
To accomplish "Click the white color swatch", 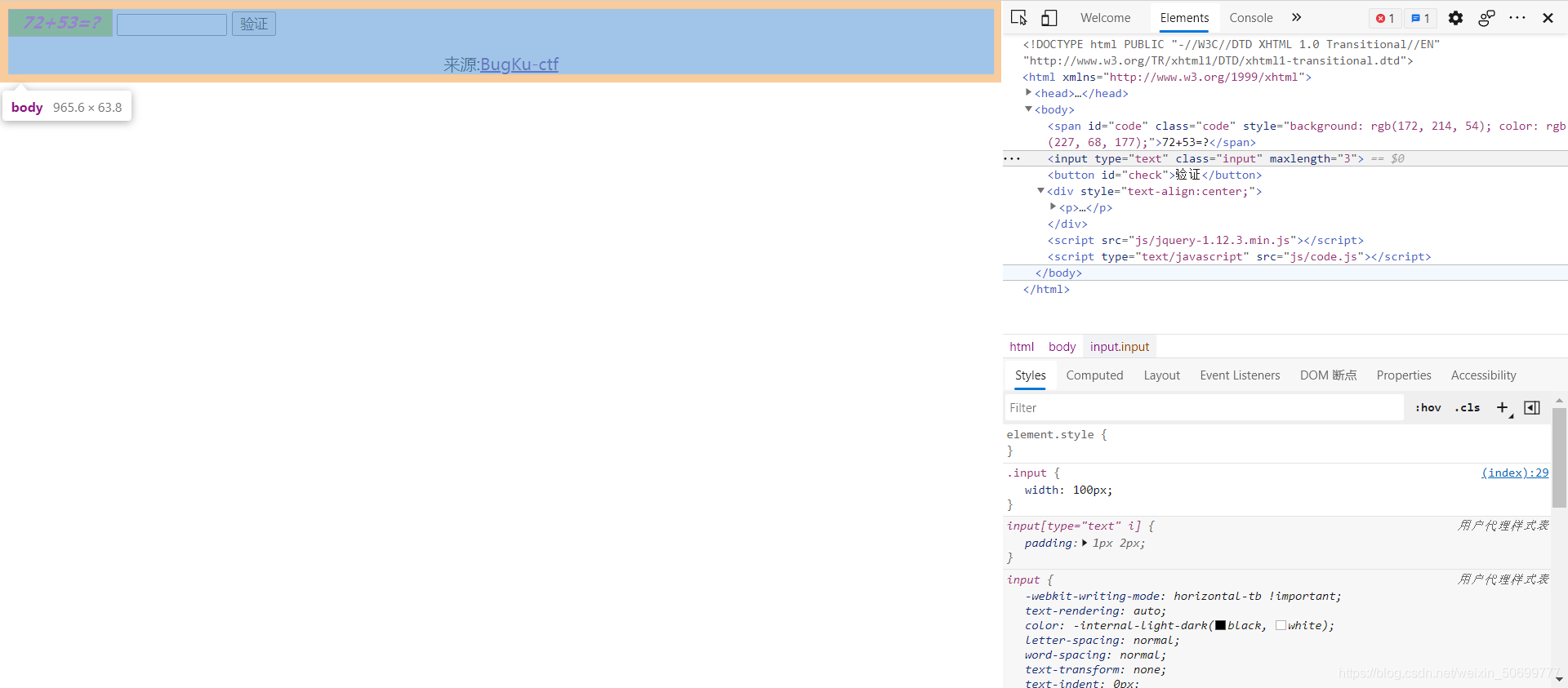I will [1281, 625].
